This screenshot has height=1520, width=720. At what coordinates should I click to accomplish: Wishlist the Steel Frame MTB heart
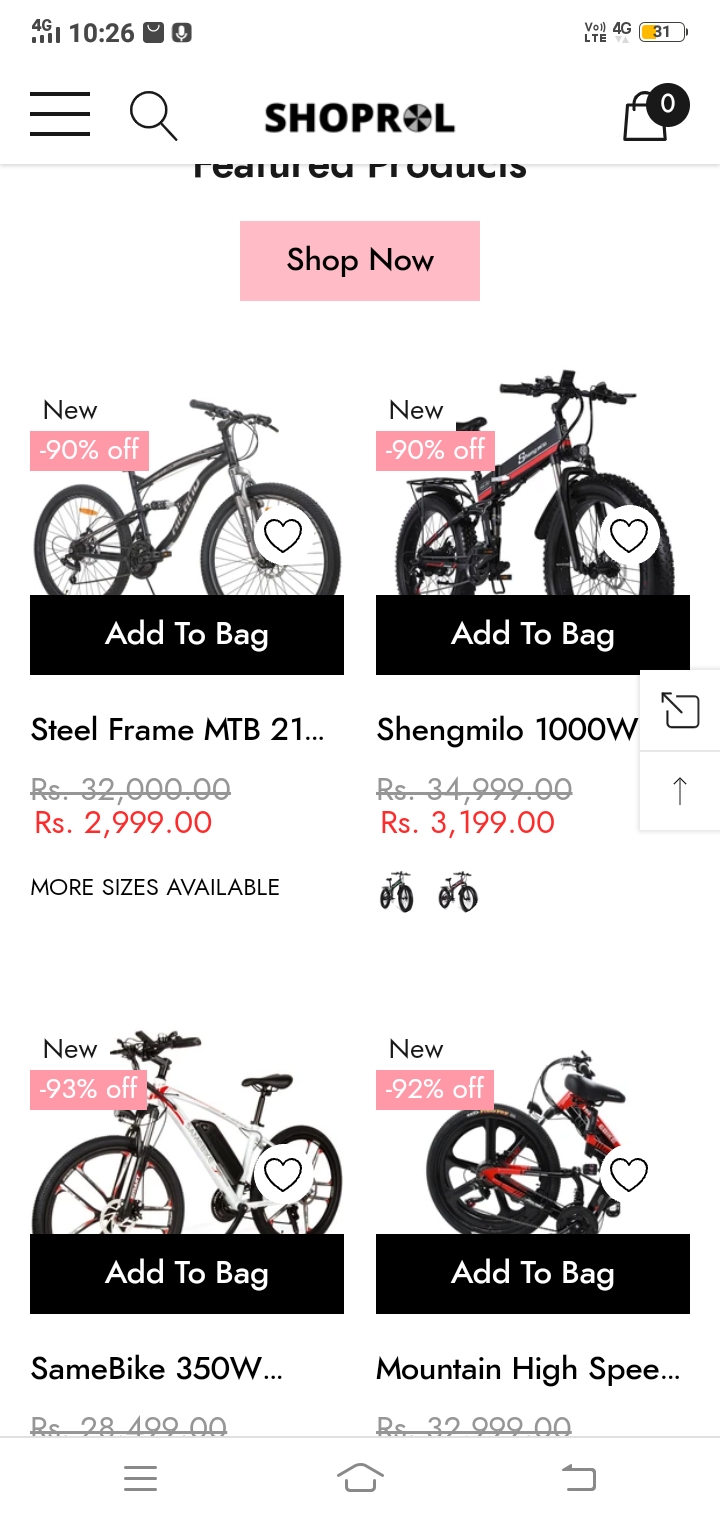click(x=282, y=537)
